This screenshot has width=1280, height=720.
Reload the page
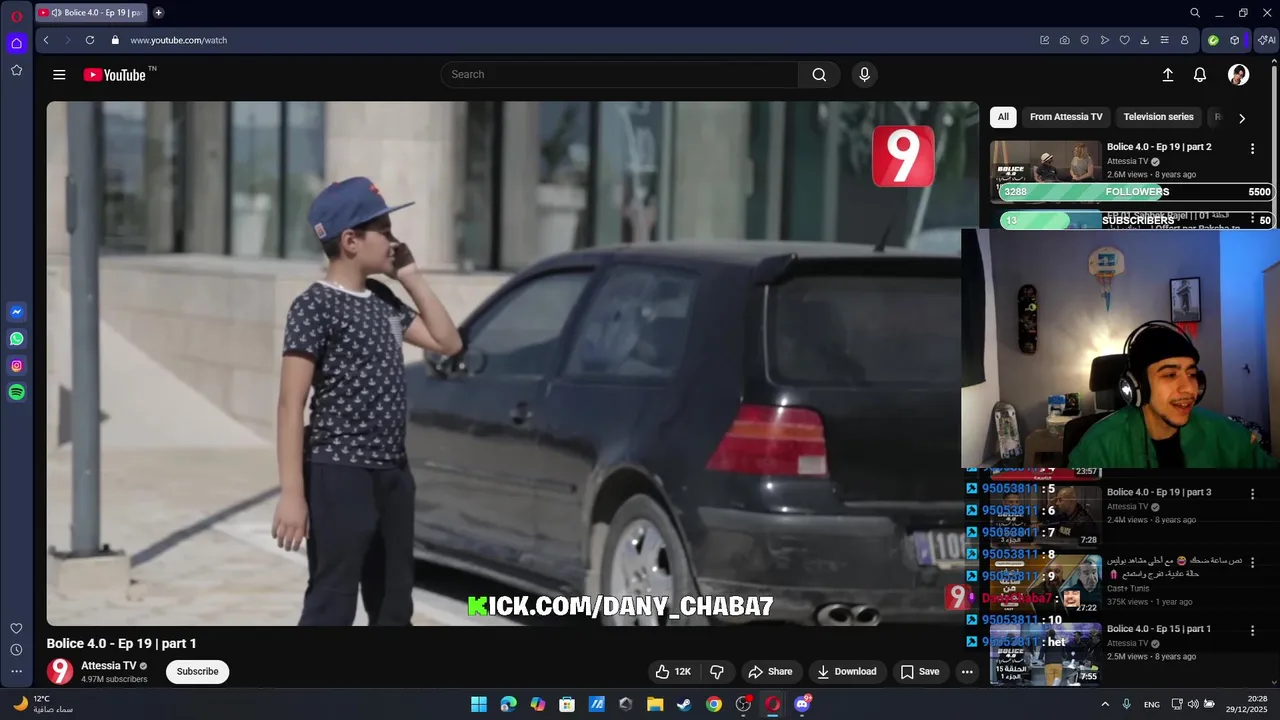90,40
